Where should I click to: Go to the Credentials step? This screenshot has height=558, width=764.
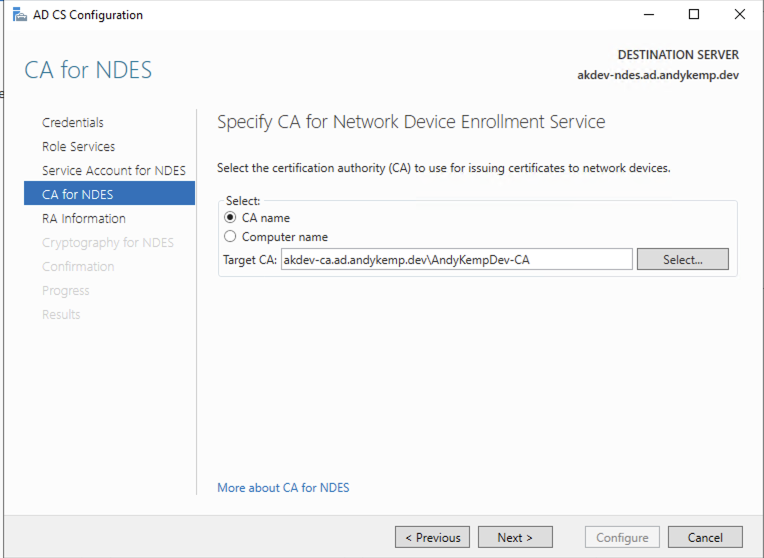click(x=73, y=122)
